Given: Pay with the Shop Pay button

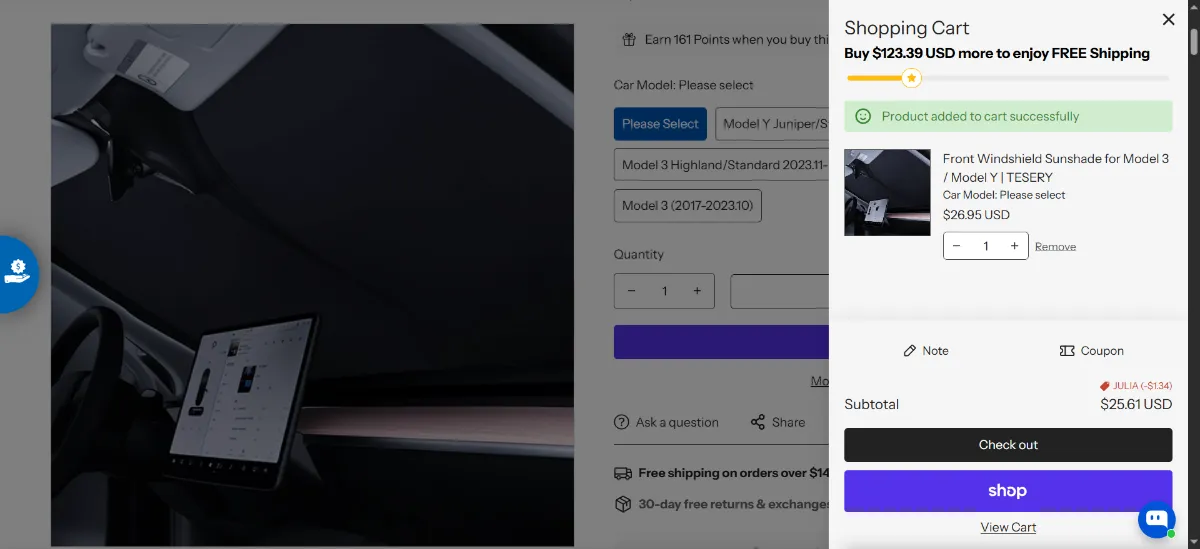Looking at the screenshot, I should tap(1008, 491).
